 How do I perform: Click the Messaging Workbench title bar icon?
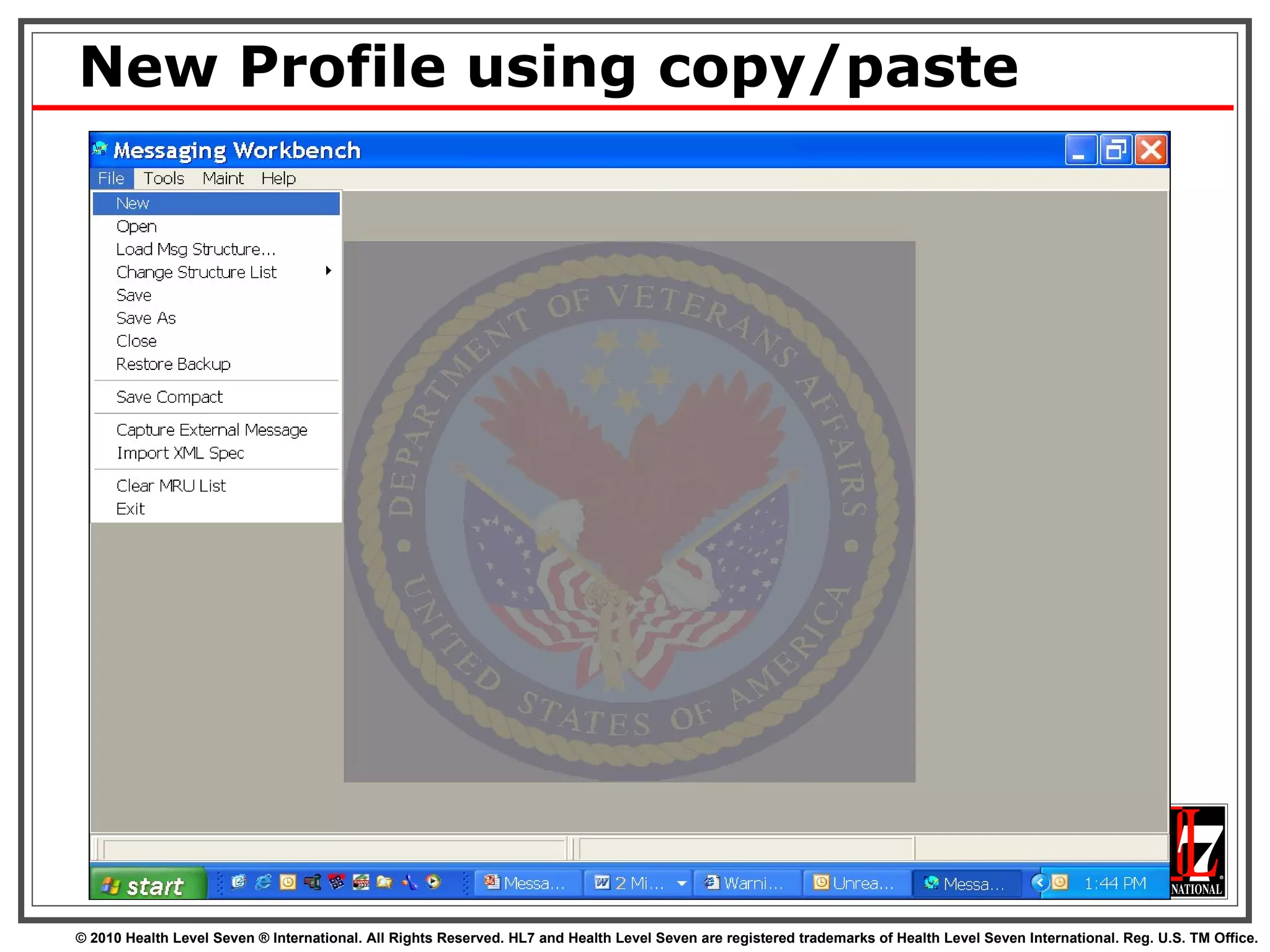click(100, 149)
